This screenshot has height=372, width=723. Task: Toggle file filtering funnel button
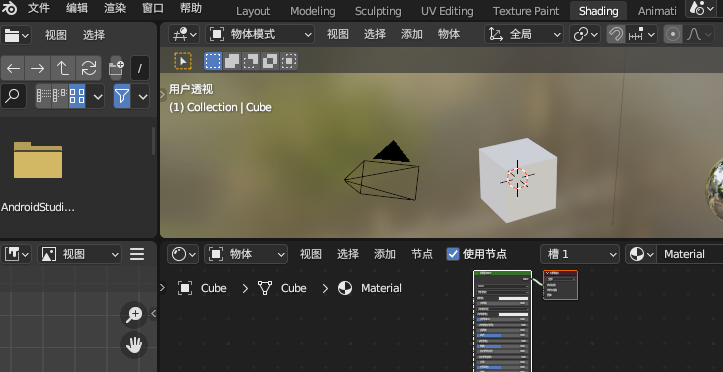(122, 96)
